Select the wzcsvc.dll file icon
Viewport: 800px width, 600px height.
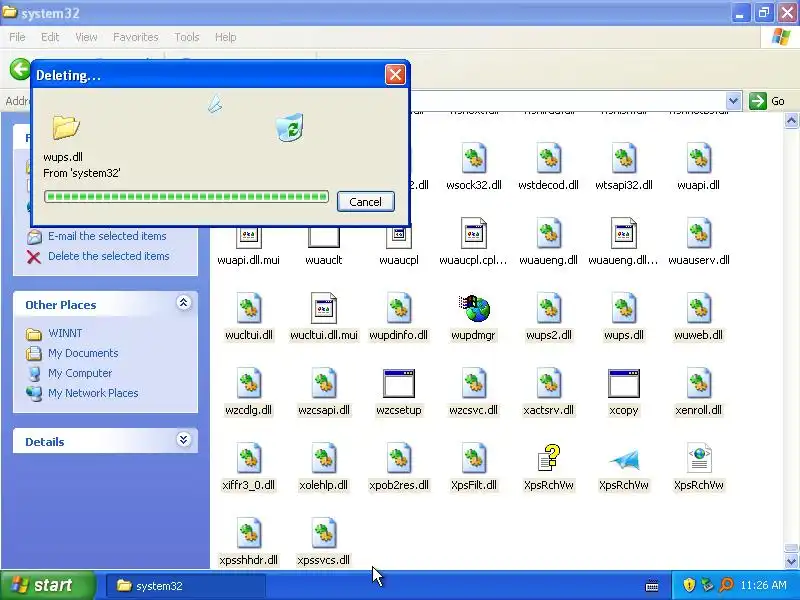point(474,383)
